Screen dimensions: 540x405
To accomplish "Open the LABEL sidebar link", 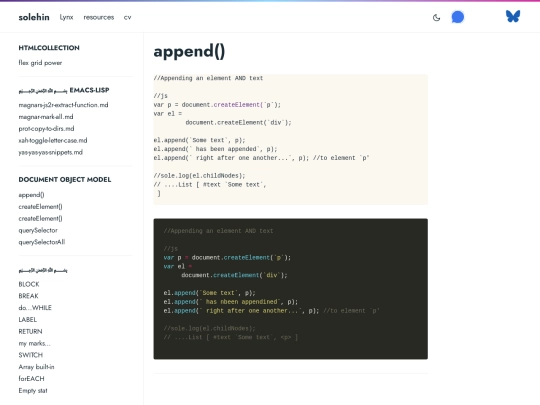I will pyautogui.click(x=28, y=320).
